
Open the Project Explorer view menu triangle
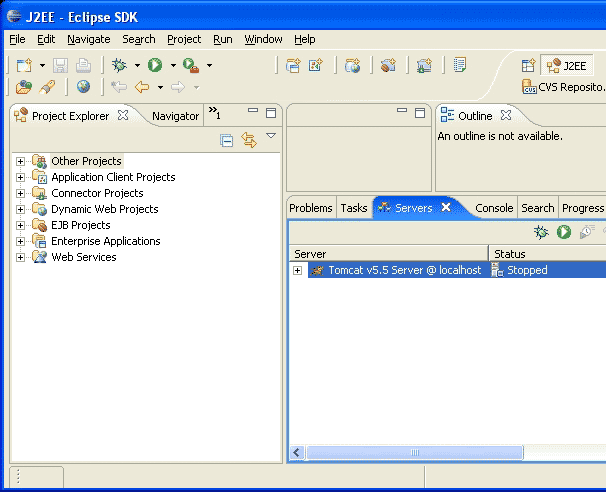[x=271, y=136]
